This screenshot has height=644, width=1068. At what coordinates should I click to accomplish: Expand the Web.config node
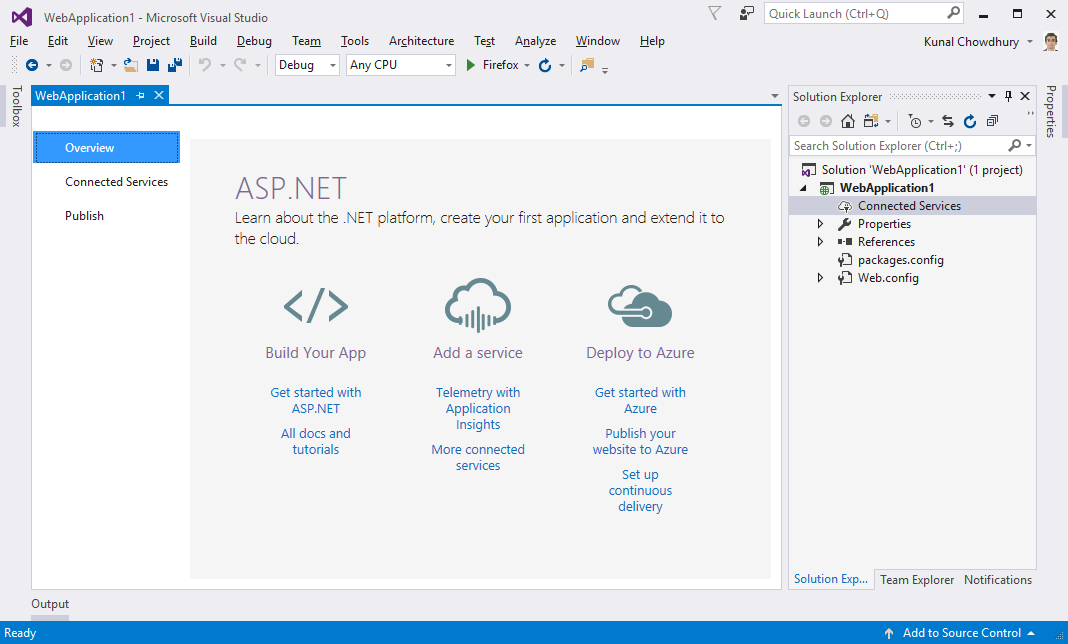pyautogui.click(x=821, y=278)
